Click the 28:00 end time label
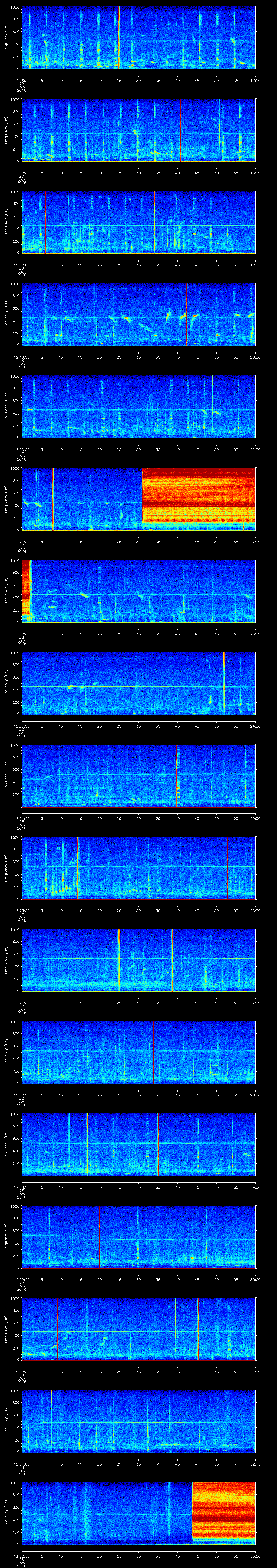 255,1095
